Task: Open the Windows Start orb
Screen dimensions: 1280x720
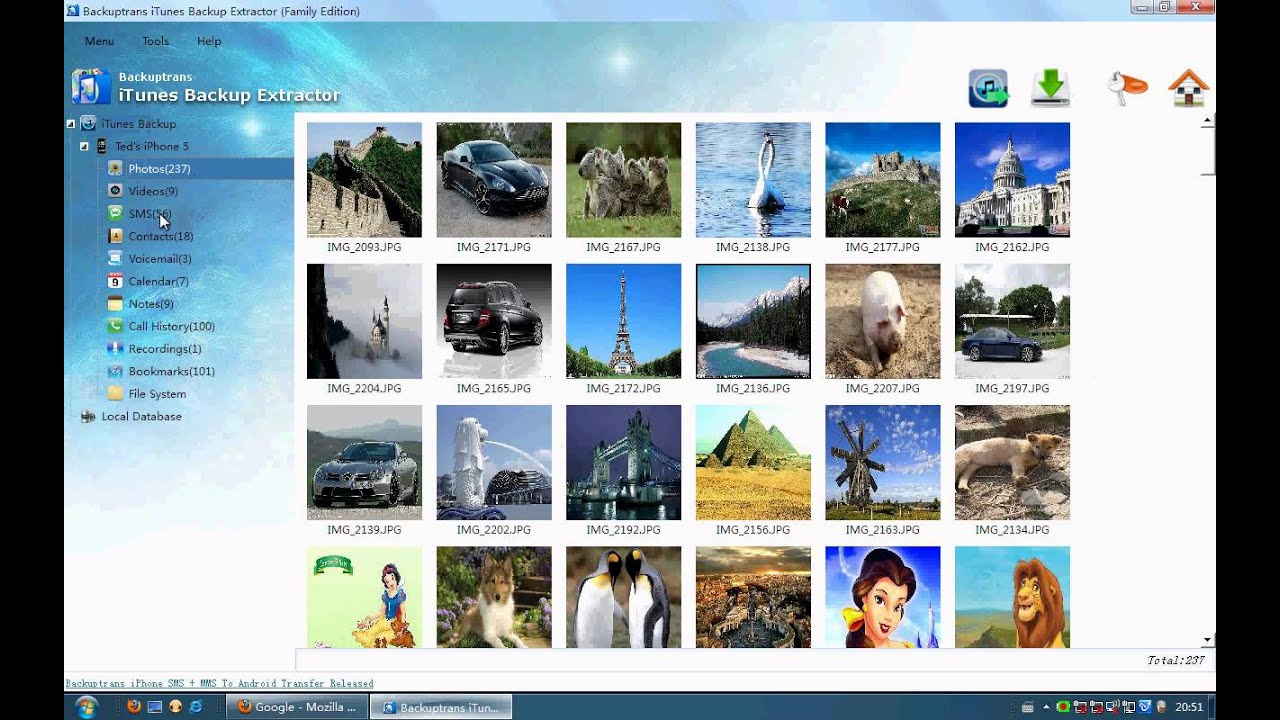Action: tap(86, 707)
